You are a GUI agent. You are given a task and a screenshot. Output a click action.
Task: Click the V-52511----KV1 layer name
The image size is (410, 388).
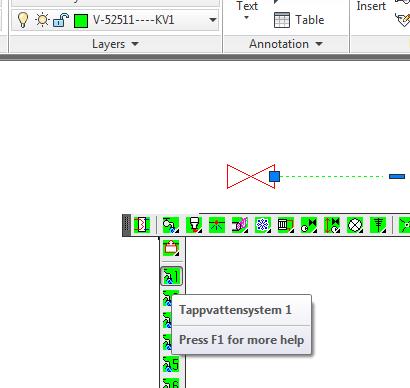[x=133, y=20]
